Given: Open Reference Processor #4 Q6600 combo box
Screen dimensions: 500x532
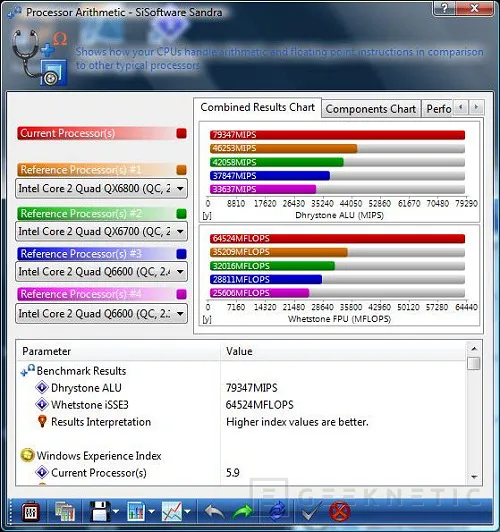Looking at the screenshot, I should point(101,314).
